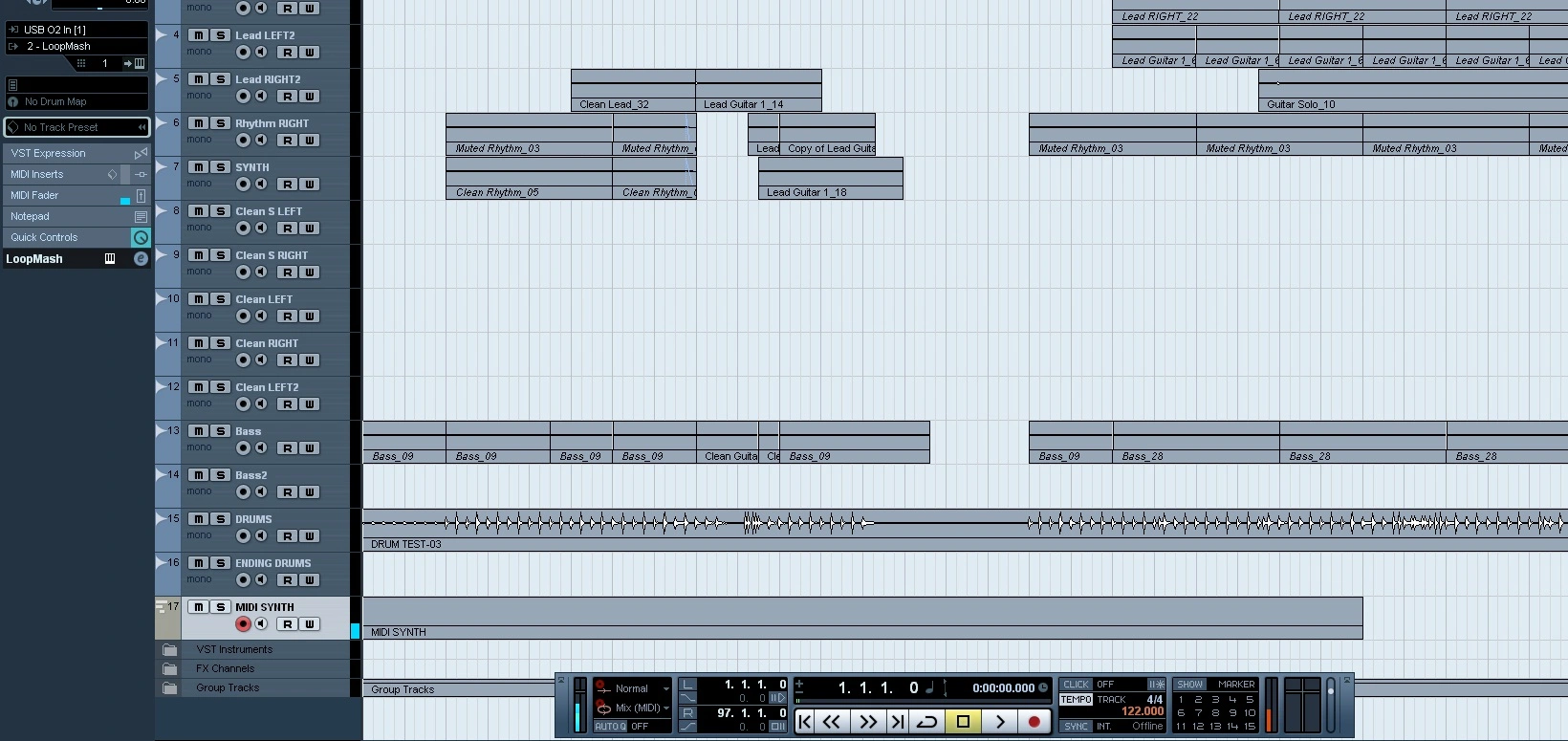The image size is (1568, 741).
Task: Select the DRUM TEST-03 audio event
Action: tap(966, 531)
